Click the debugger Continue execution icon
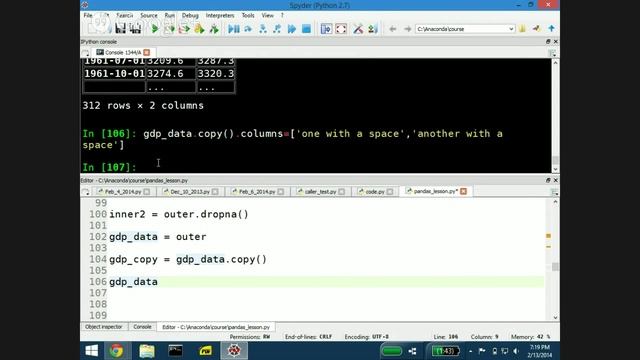 click(292, 29)
